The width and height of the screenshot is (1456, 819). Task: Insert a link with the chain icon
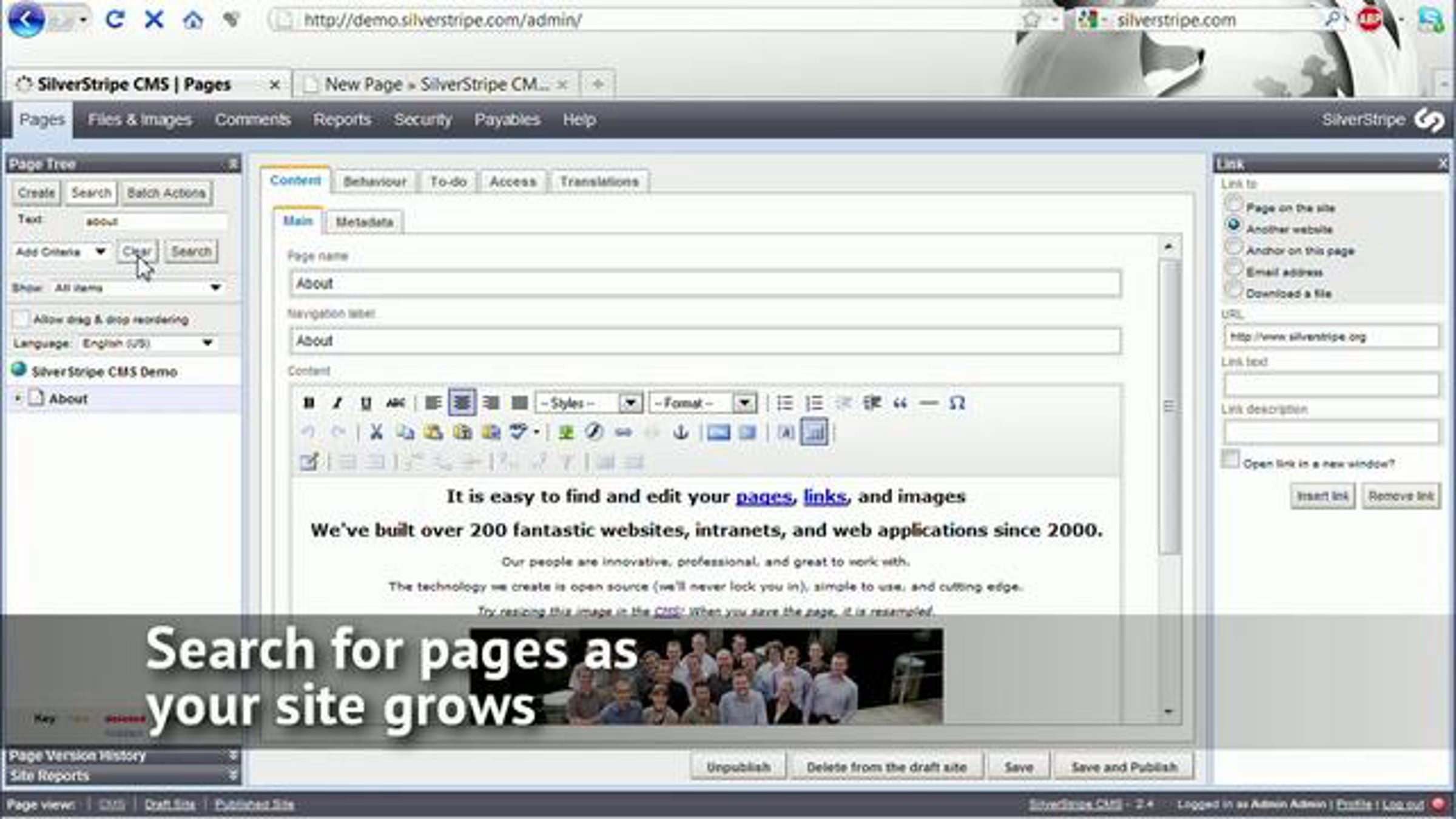[x=623, y=432]
